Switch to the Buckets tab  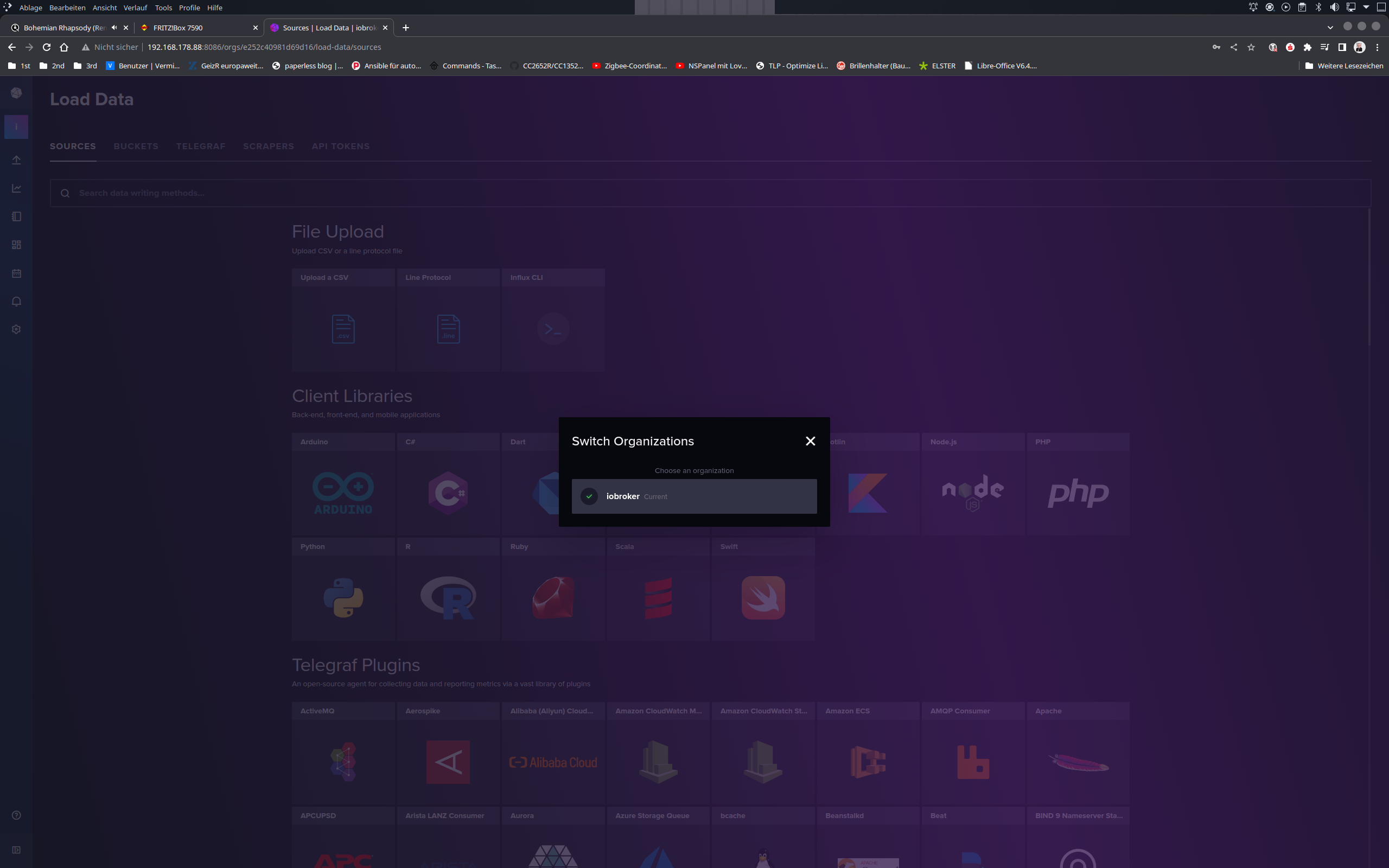136,146
